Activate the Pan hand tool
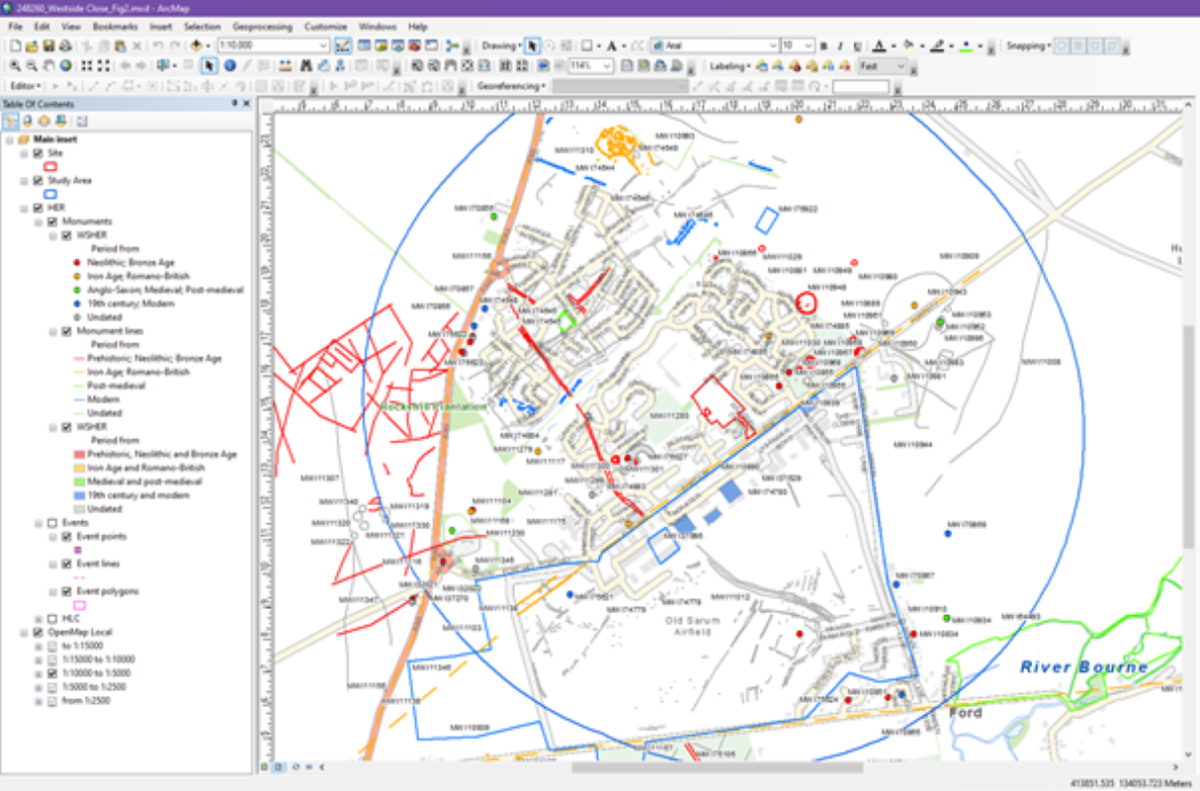This screenshot has height=791, width=1200. [x=49, y=66]
